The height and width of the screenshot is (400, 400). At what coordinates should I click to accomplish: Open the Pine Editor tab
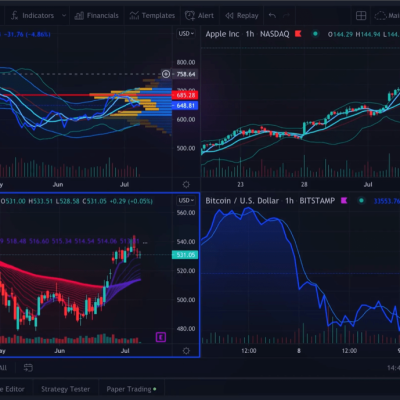click(x=12, y=389)
